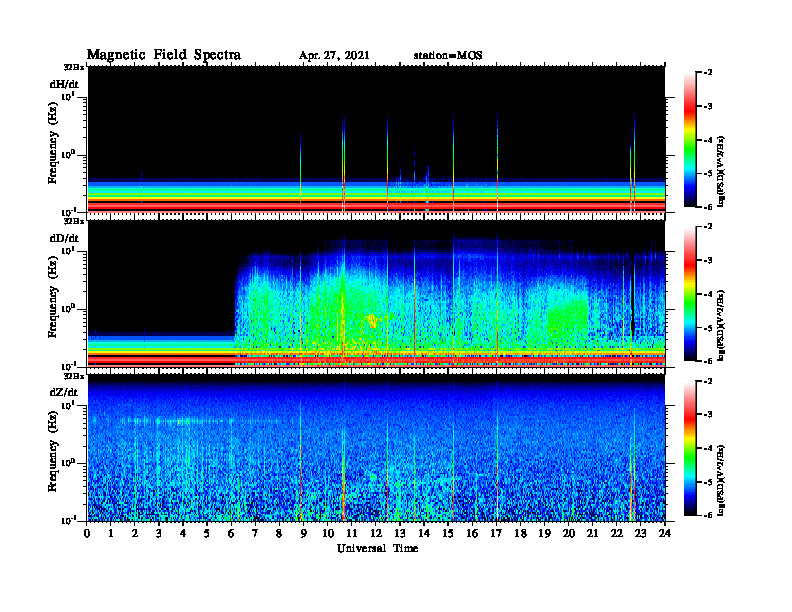This screenshot has height=612, width=792.
Task: Click the "-3" value on dZ/dt color scale
Action: [x=708, y=415]
